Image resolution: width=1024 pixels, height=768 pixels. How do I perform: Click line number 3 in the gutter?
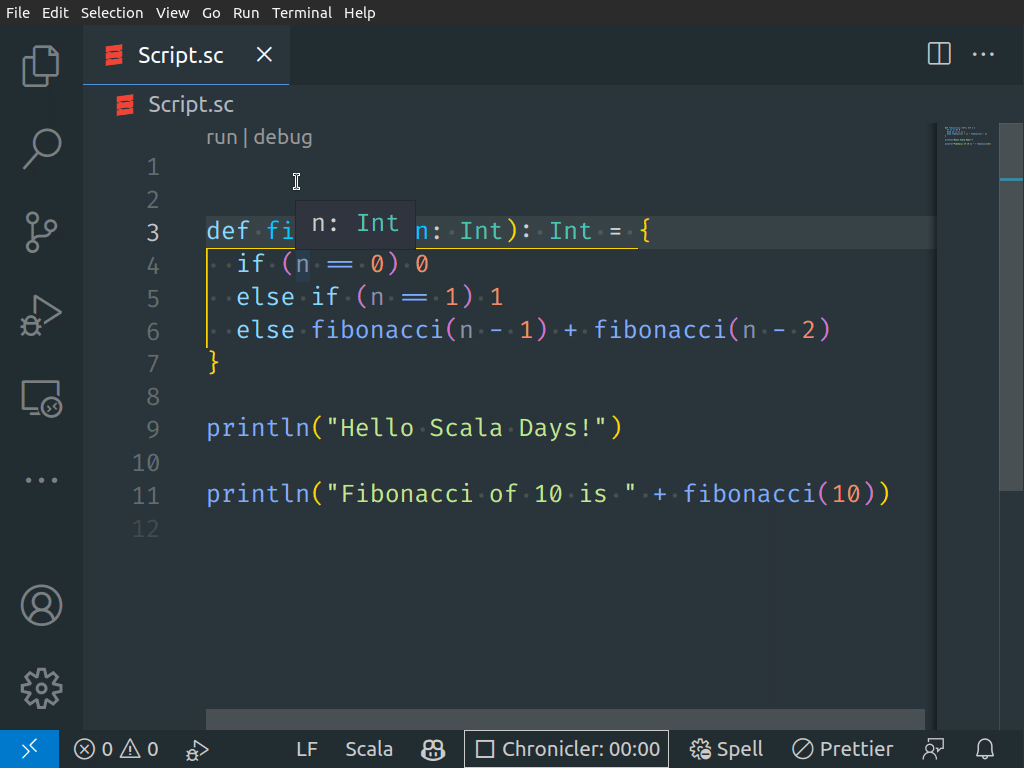[x=153, y=232]
